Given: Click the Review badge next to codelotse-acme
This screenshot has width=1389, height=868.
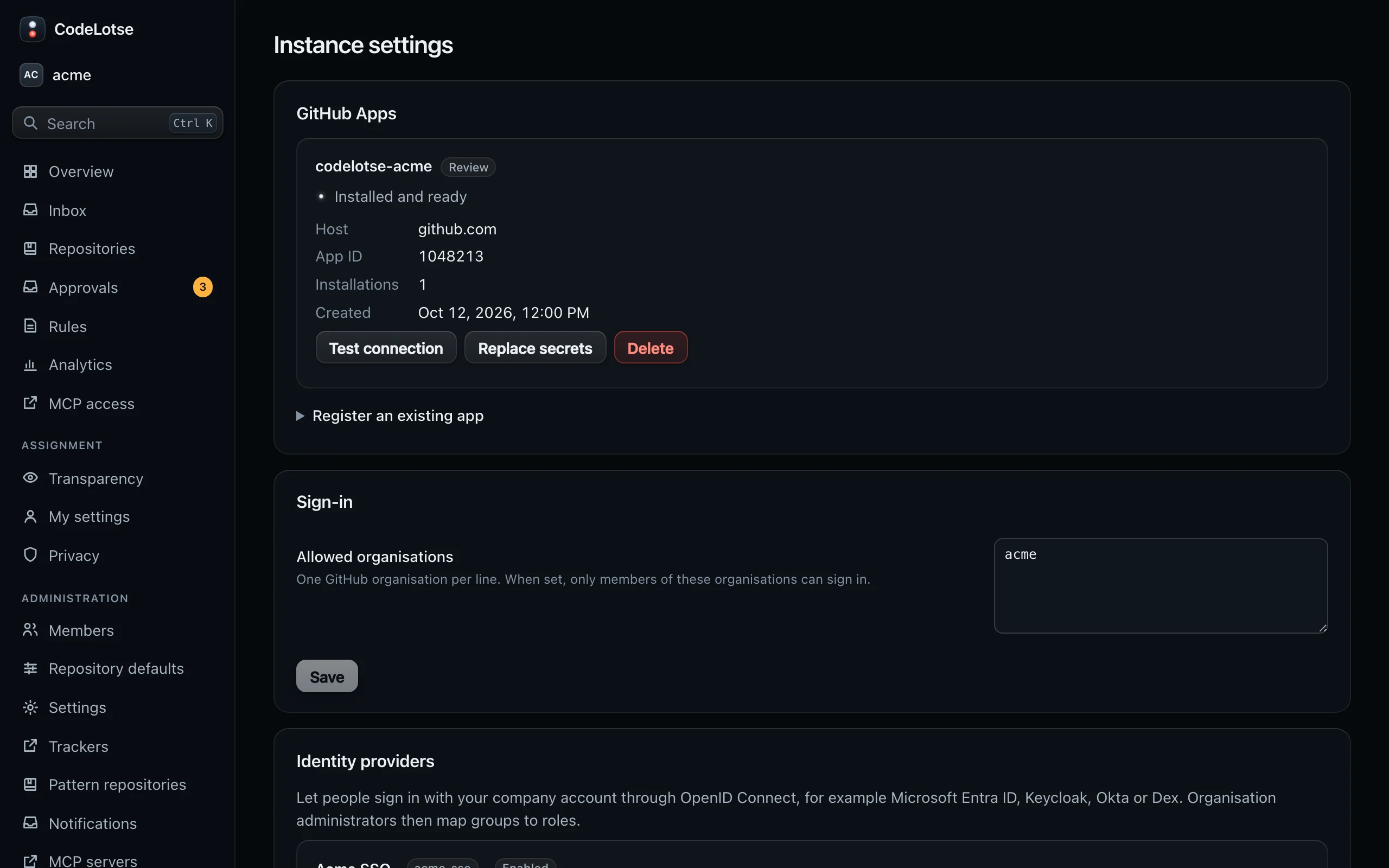Looking at the screenshot, I should pyautogui.click(x=468, y=167).
